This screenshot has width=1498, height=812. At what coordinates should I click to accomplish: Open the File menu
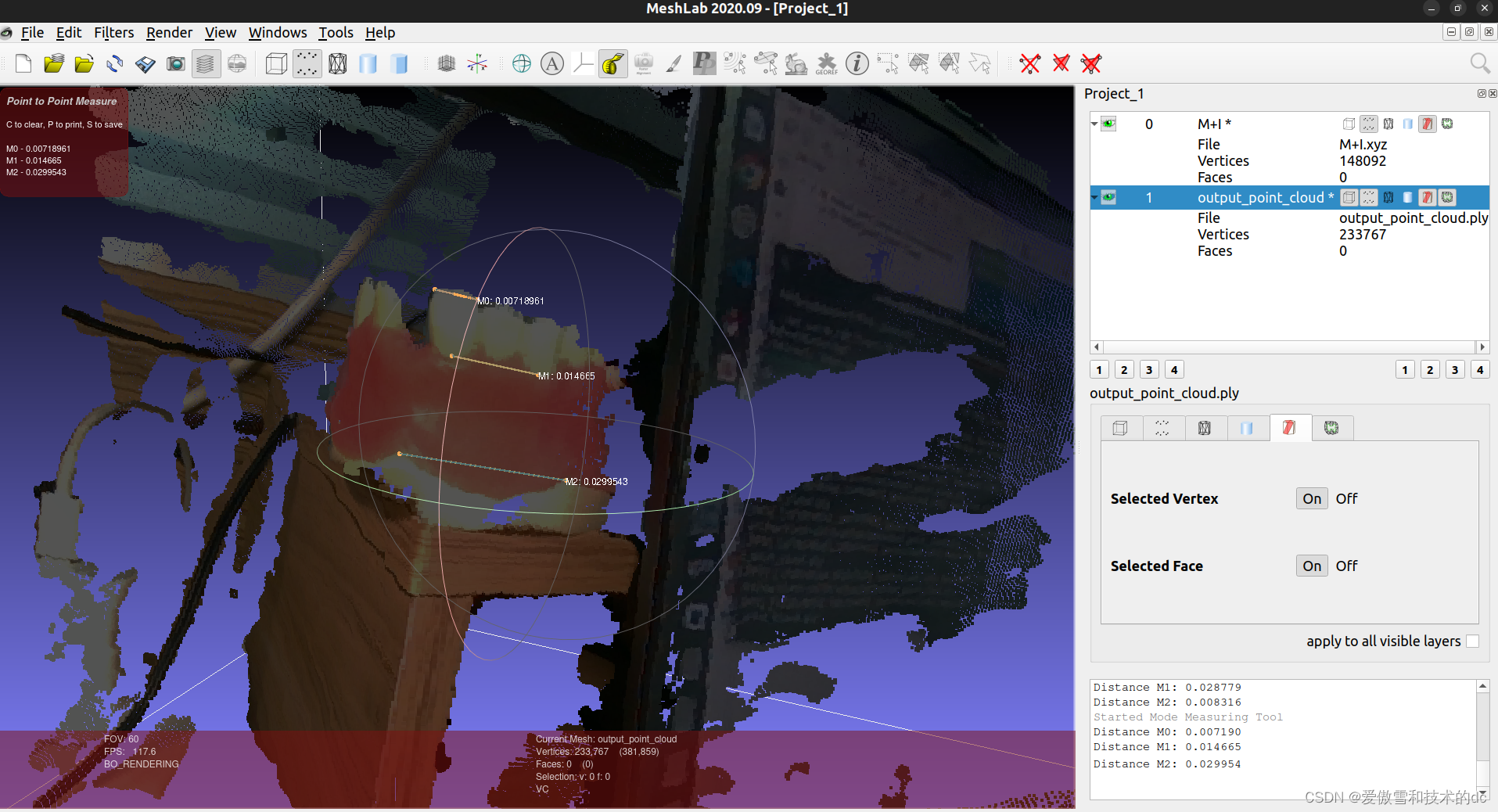[32, 32]
